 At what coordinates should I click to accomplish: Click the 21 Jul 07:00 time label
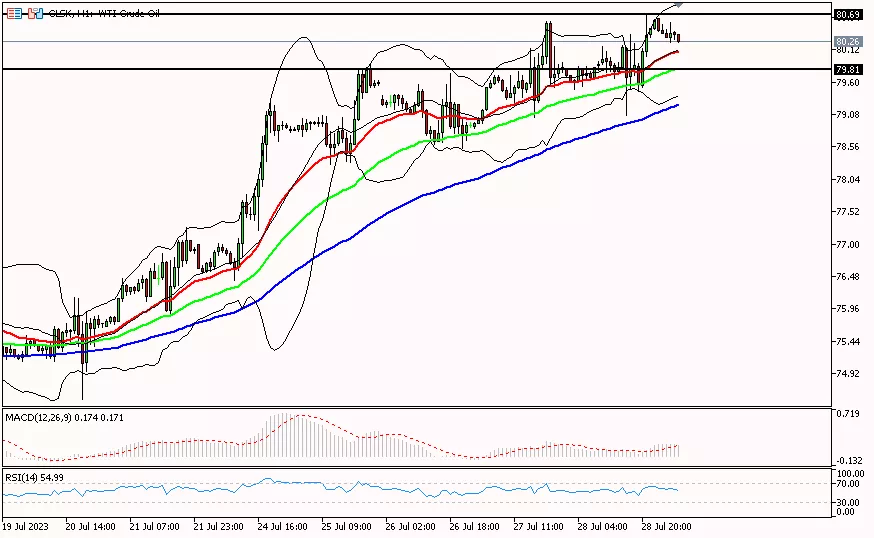pos(154,526)
